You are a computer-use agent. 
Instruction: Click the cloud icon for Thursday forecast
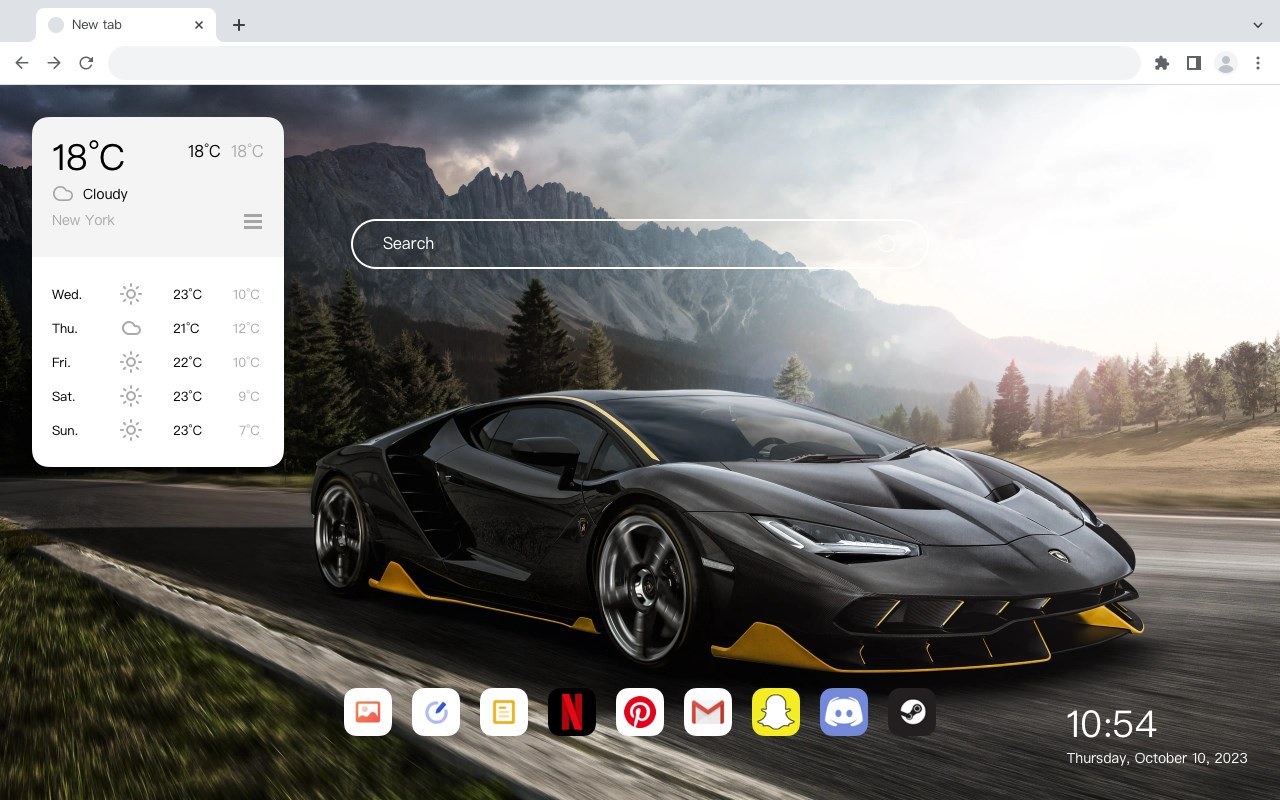tap(131, 328)
